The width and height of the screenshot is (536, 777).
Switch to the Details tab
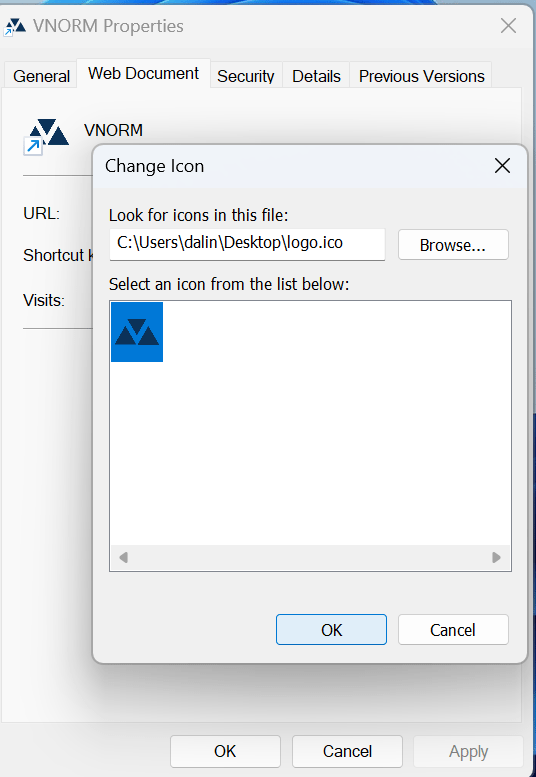pyautogui.click(x=316, y=76)
